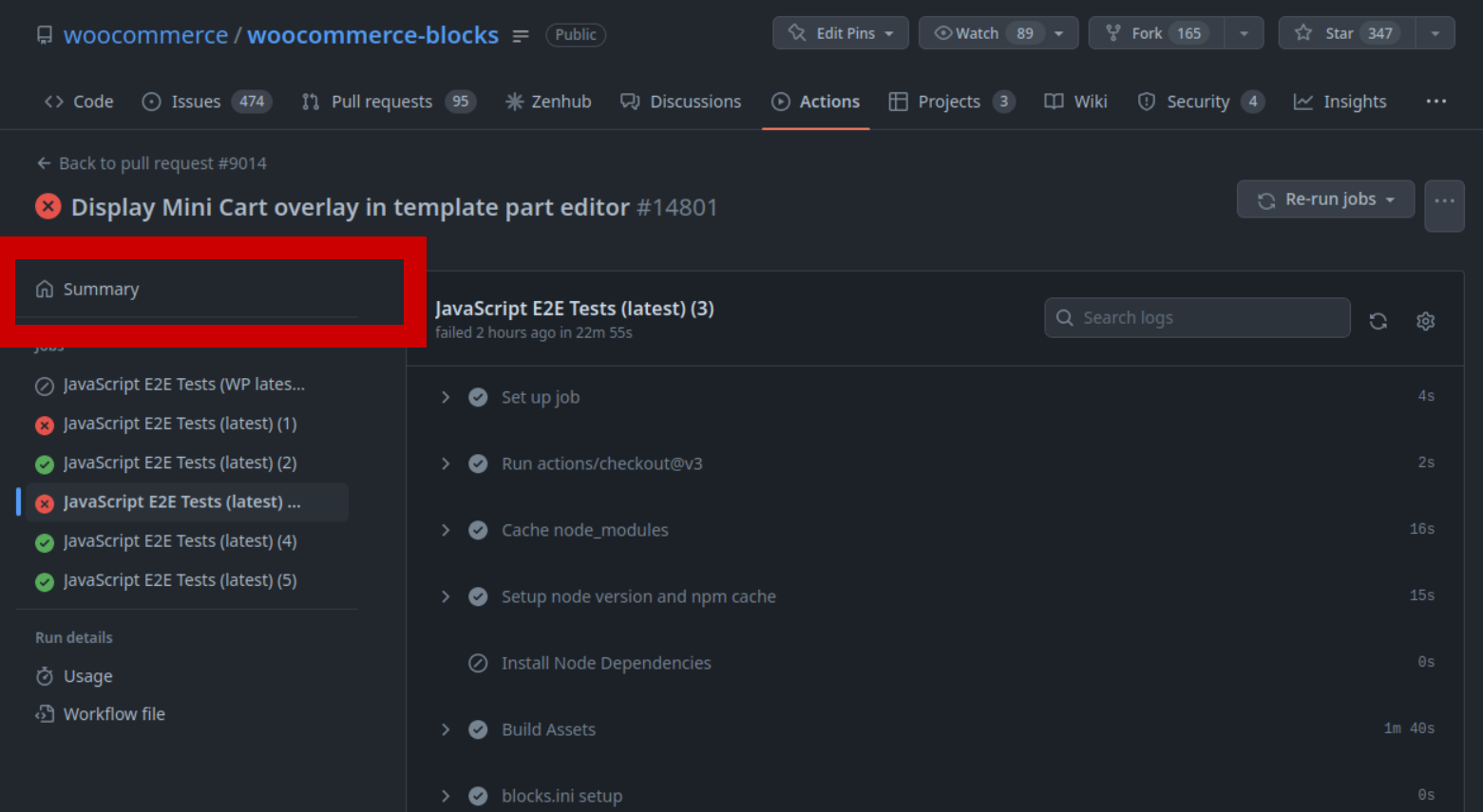Refresh the job logs
The height and width of the screenshot is (812, 1483).
point(1378,321)
